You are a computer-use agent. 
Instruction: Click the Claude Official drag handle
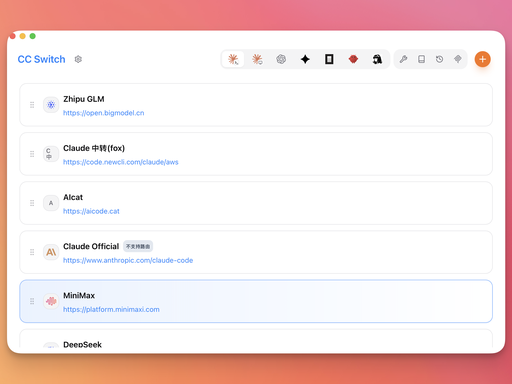[32, 252]
